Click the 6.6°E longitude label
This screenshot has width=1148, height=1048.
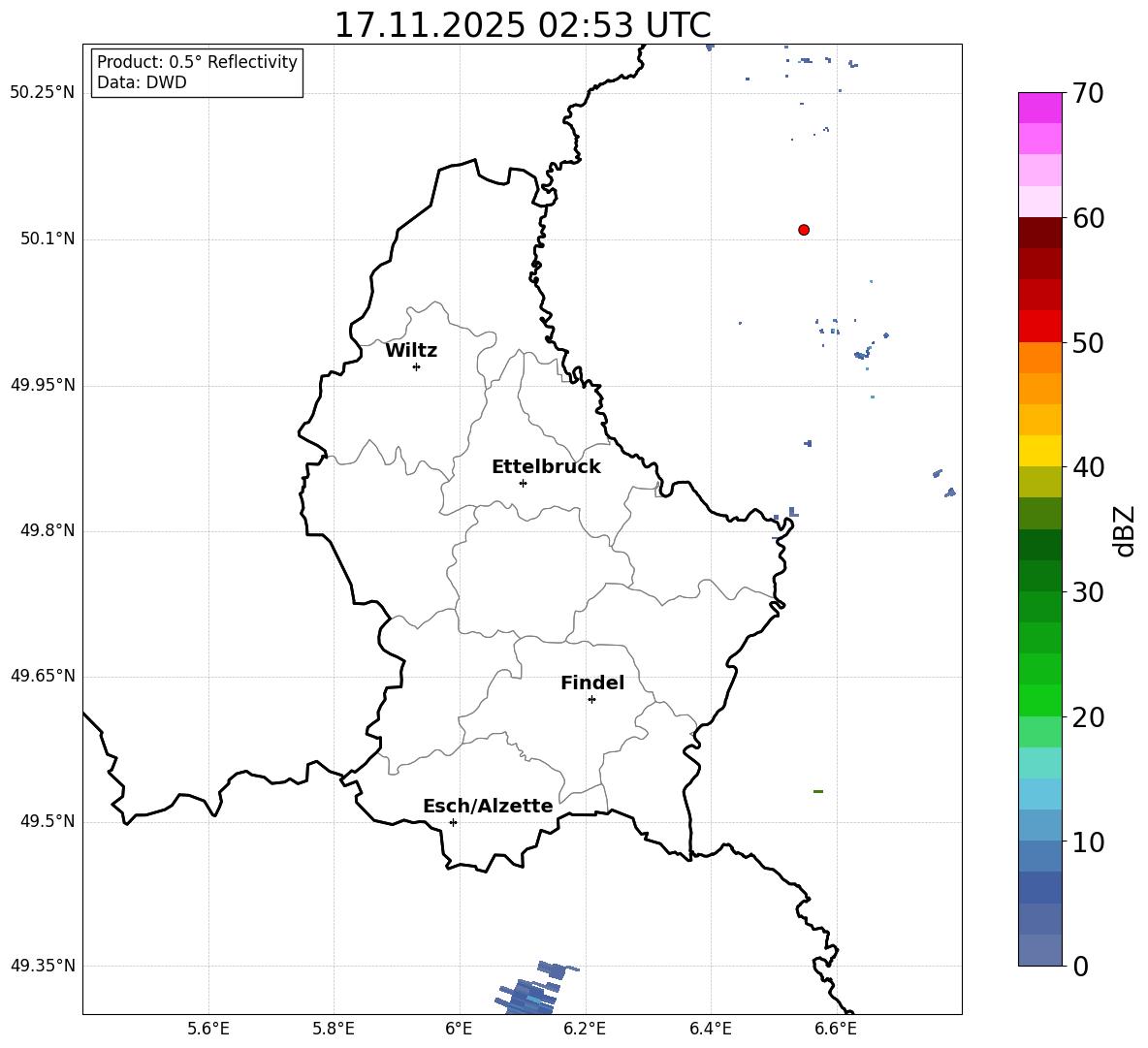[836, 1029]
